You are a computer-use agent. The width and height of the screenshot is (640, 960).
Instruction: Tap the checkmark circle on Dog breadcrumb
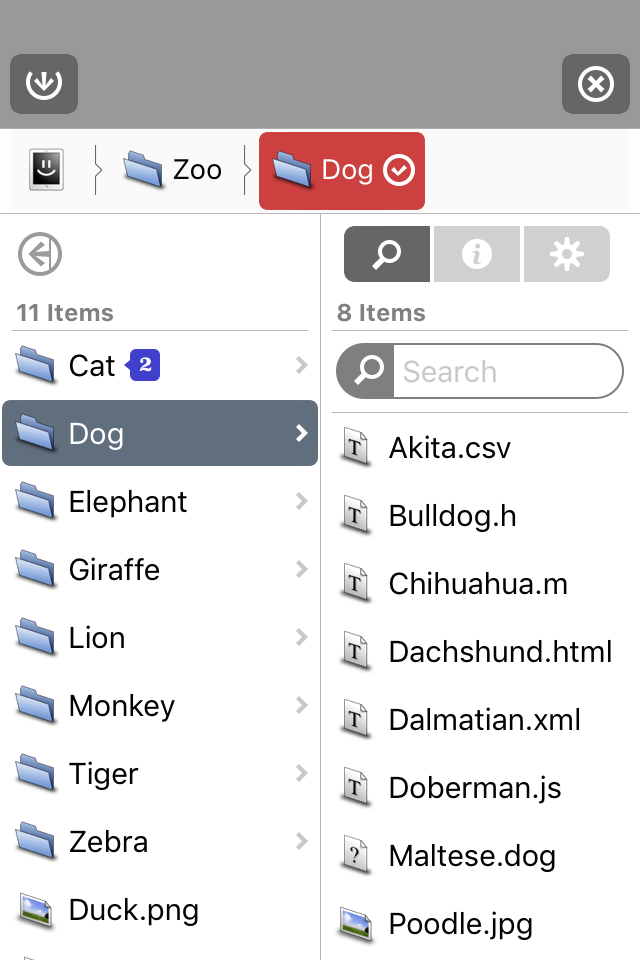[x=399, y=171]
